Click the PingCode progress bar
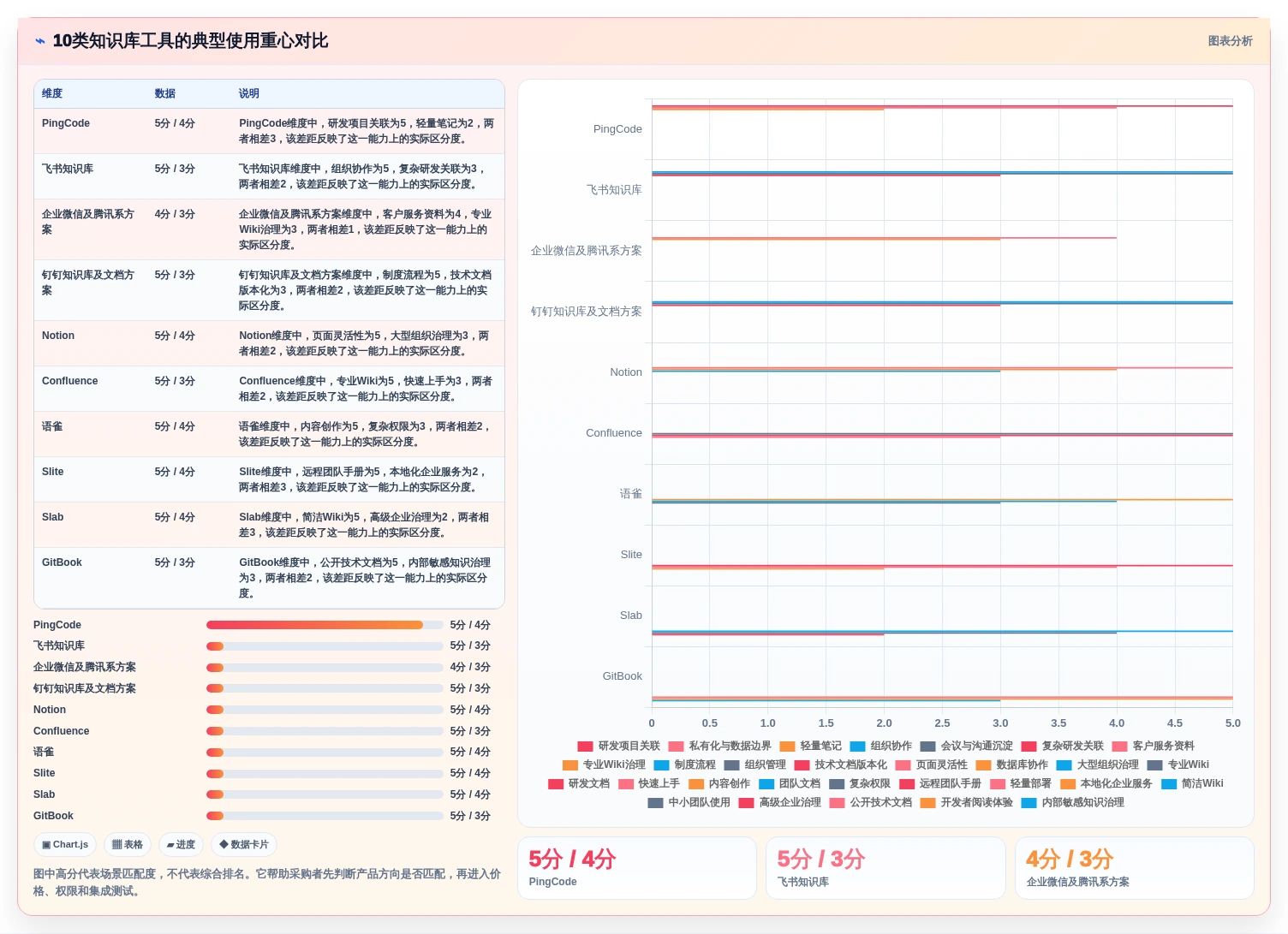Screen dimensions: 1288x934 pyautogui.click(x=325, y=625)
